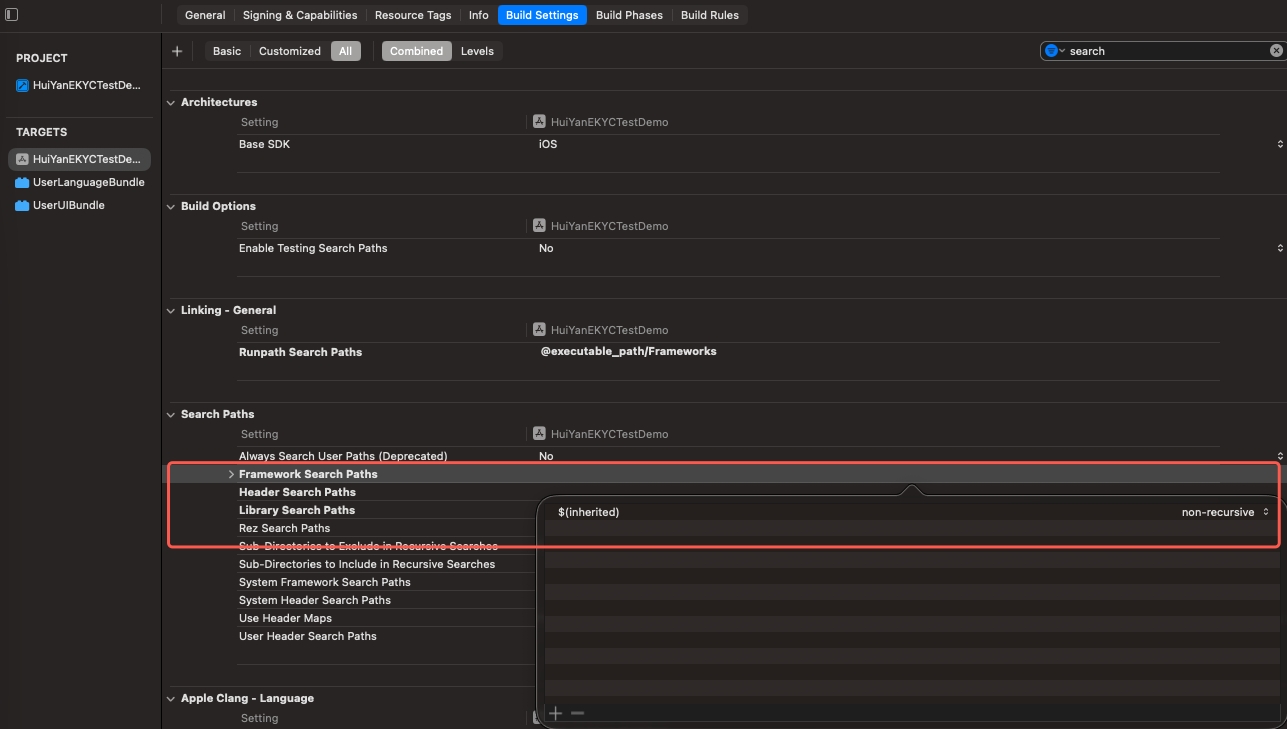Collapse the Apple Clang - Language section
The width and height of the screenshot is (1287, 729).
point(170,698)
